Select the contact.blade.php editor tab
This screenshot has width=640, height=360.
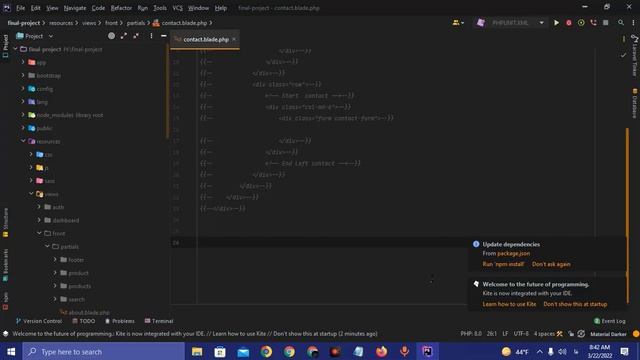[x=205, y=39]
